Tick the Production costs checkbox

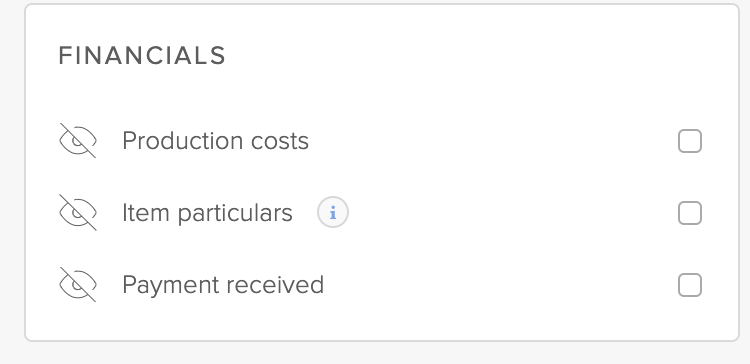click(690, 141)
